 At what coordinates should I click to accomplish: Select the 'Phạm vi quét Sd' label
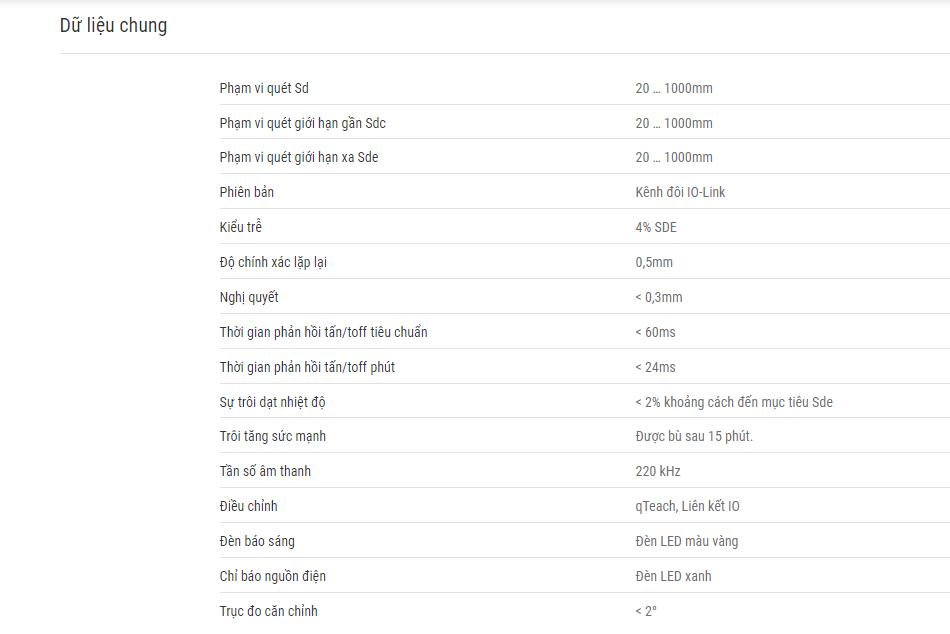[264, 88]
